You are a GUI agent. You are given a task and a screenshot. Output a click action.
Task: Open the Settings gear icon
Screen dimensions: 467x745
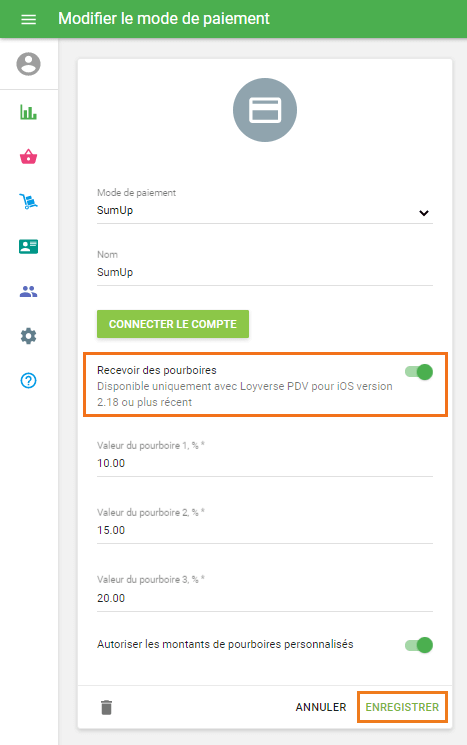point(29,336)
